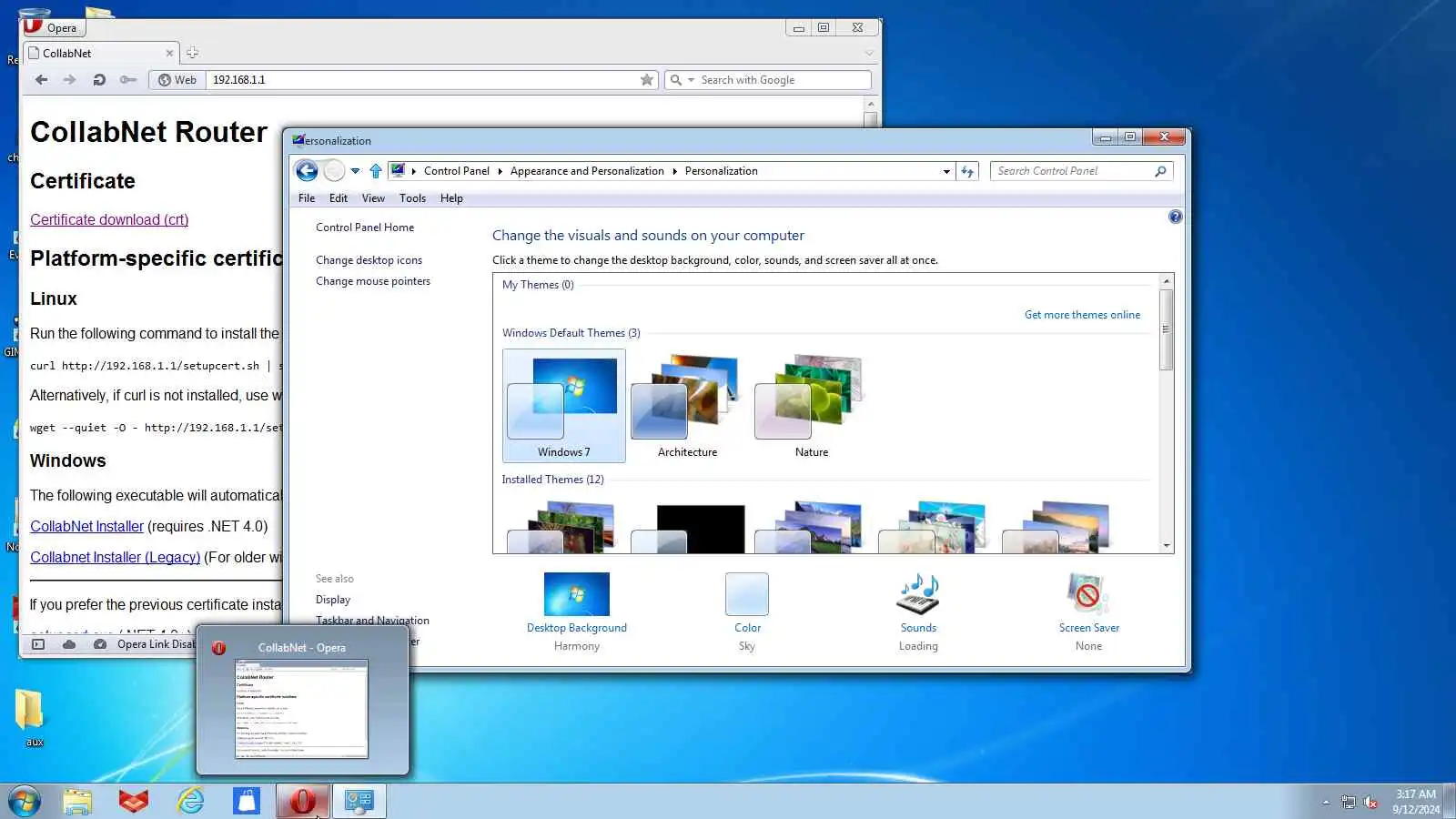
Task: Click the themes list scrollbar down arrow
Action: pyautogui.click(x=1167, y=546)
